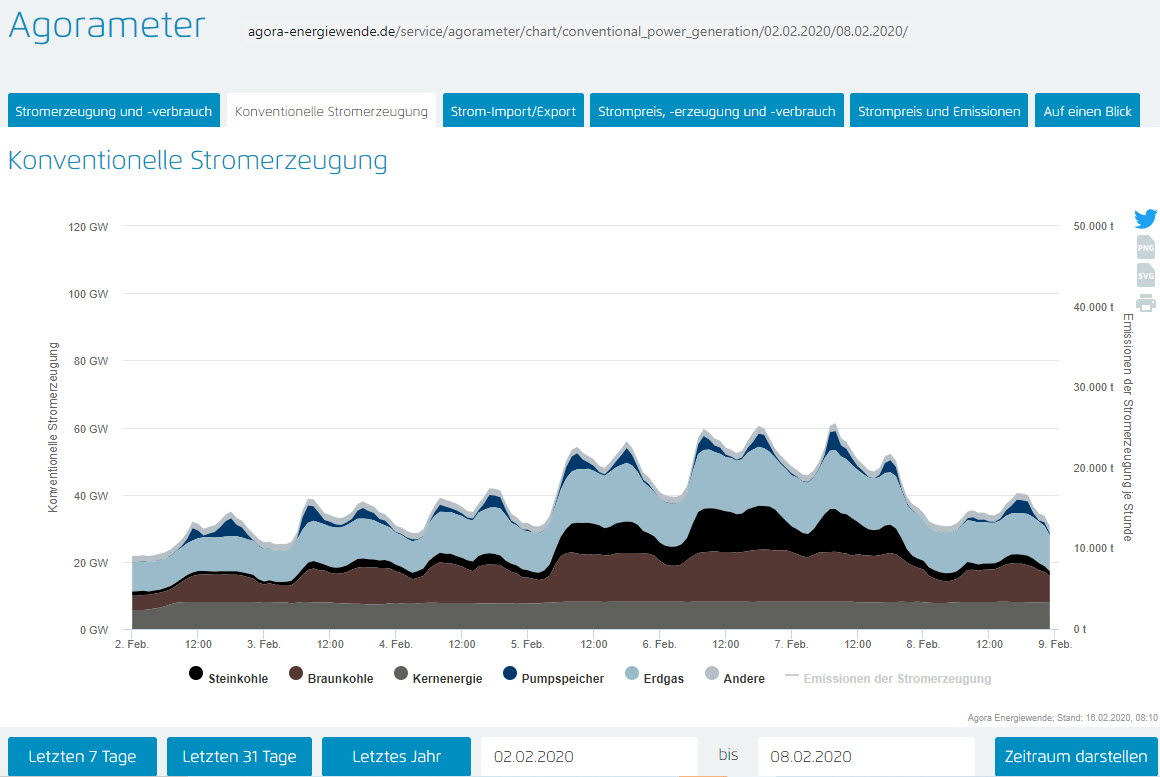Image resolution: width=1160 pixels, height=777 pixels.
Task: Click the end date field 08.02.2020
Action: [x=865, y=756]
